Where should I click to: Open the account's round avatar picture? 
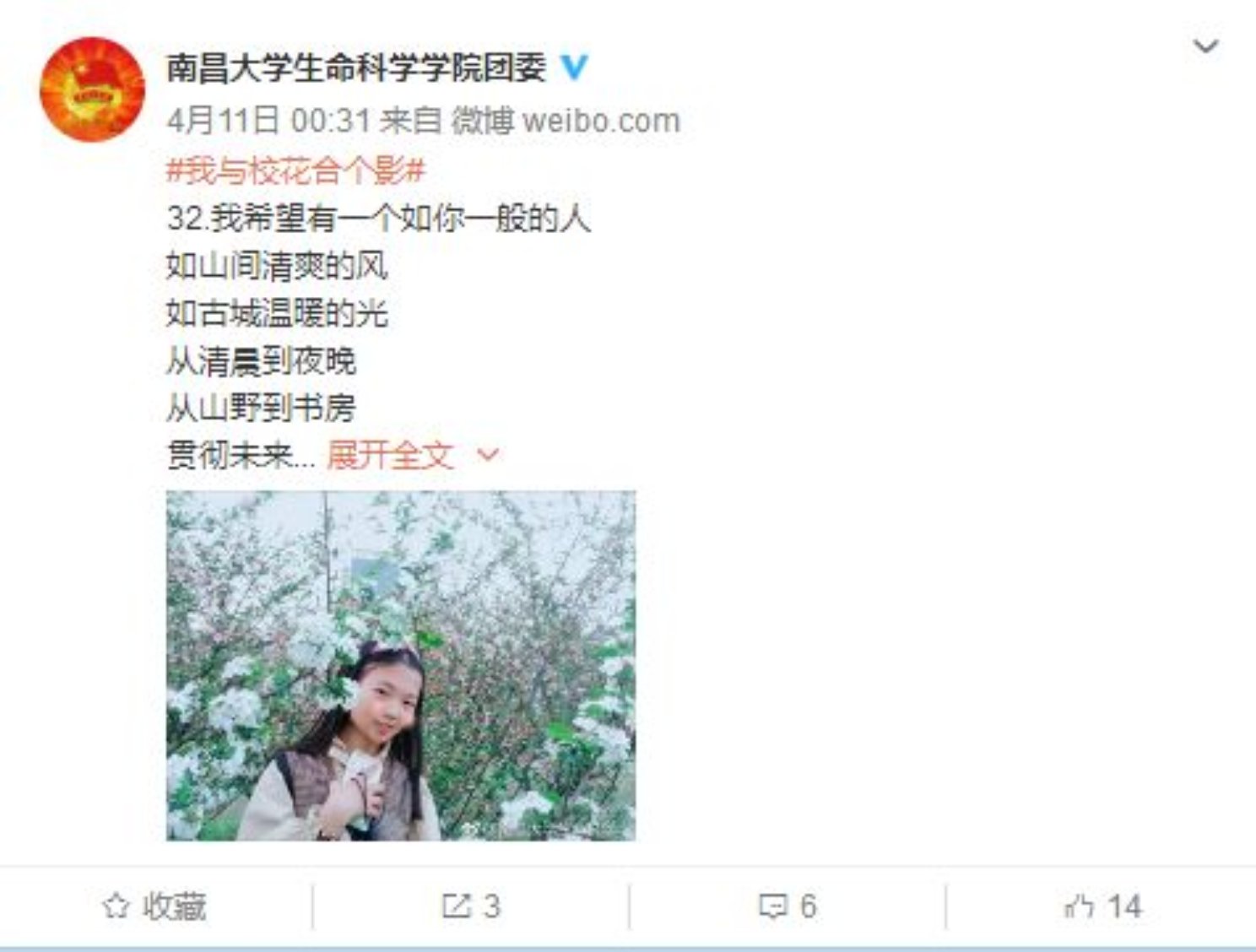pyautogui.click(x=93, y=89)
